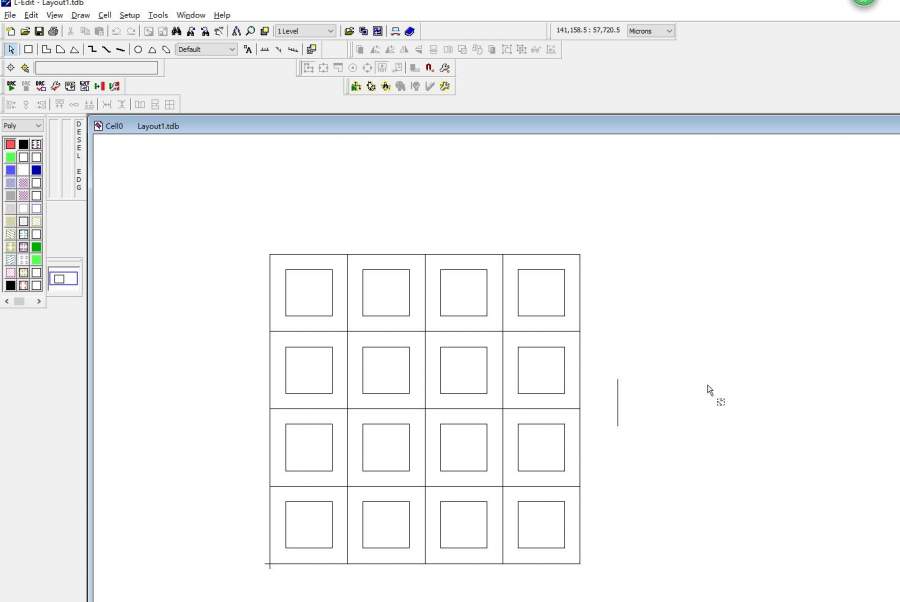Click the layer palette scroll left arrow
Screen dimensions: 900x602
pos(7,301)
